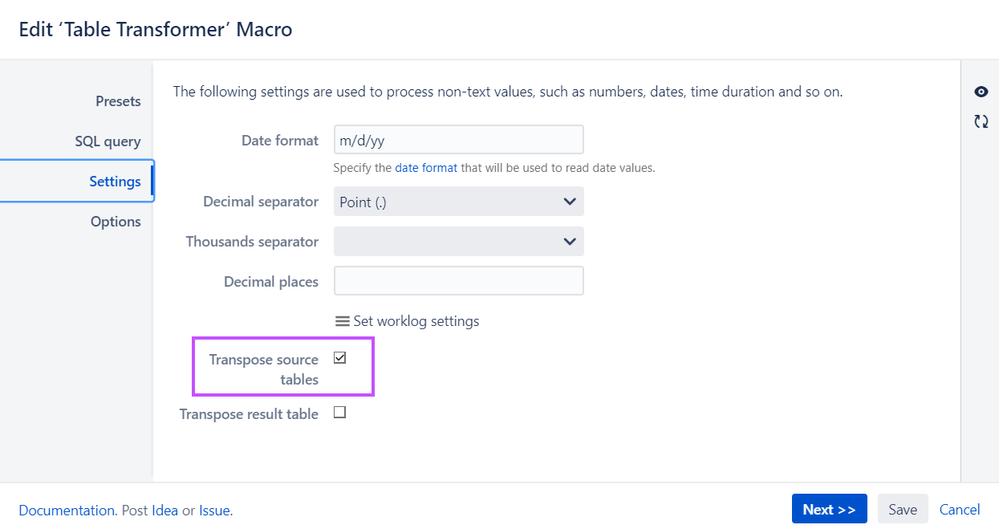This screenshot has width=999, height=530.
Task: Enable Transpose result table checkbox
Action: coord(340,412)
